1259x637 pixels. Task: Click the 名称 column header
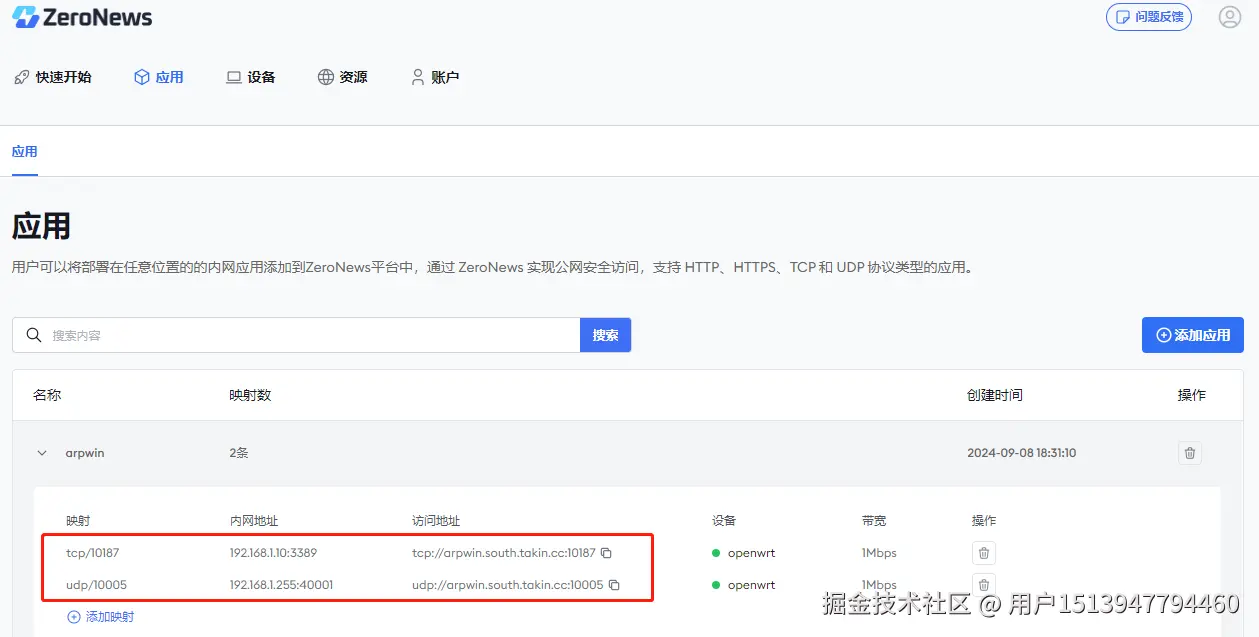pos(47,395)
